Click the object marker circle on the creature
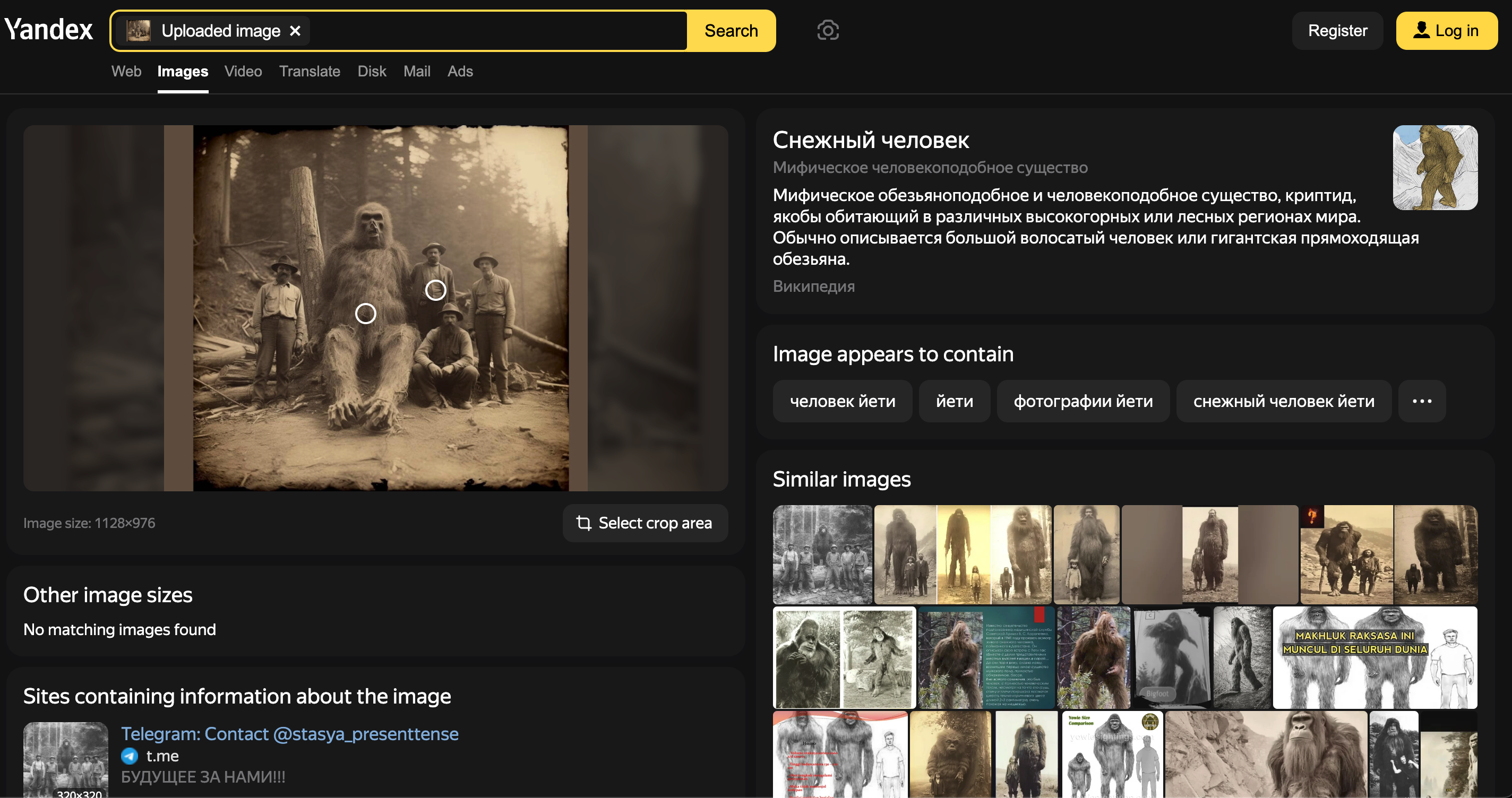 (366, 314)
